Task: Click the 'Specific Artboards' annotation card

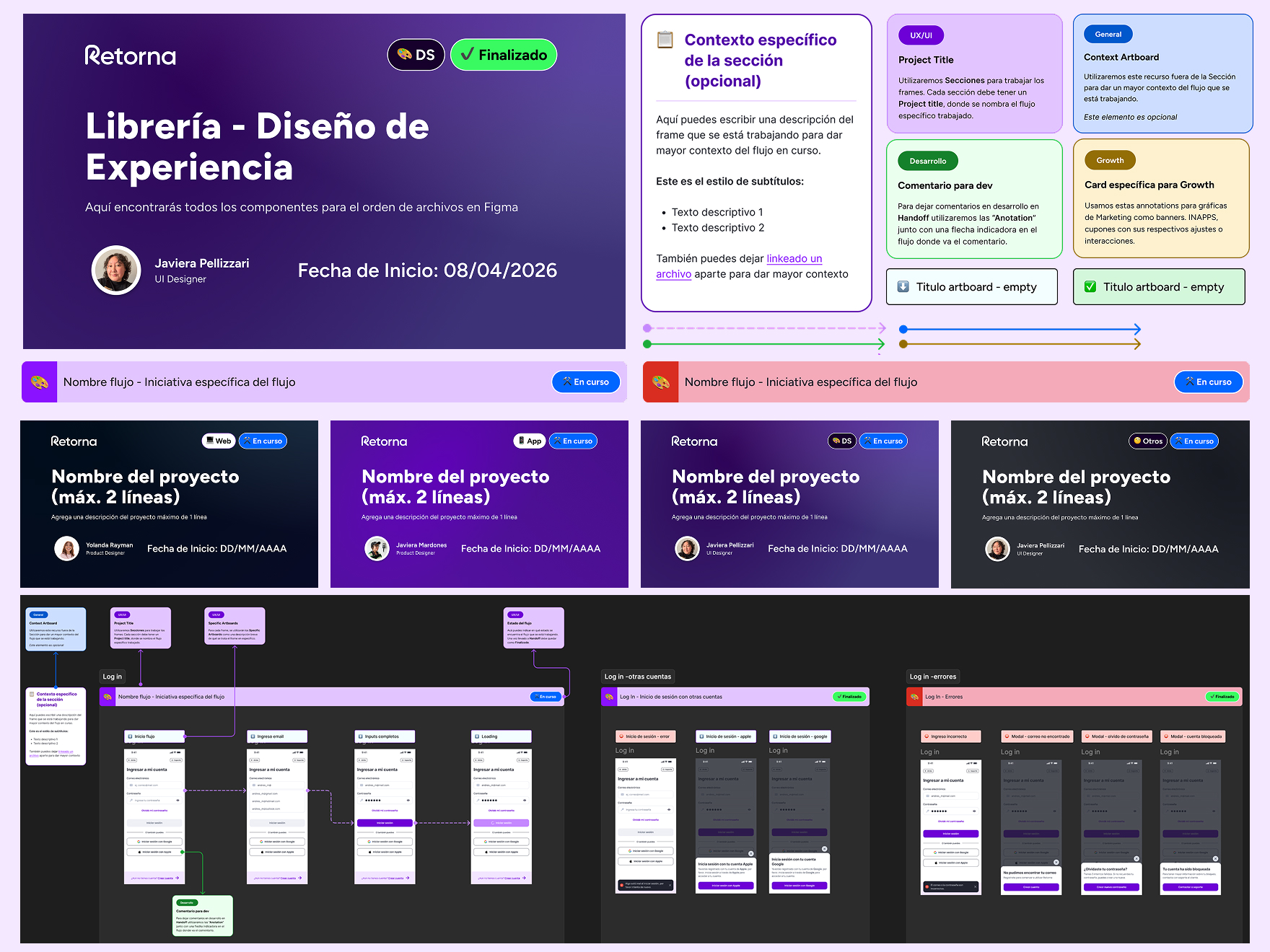Action: (235, 626)
